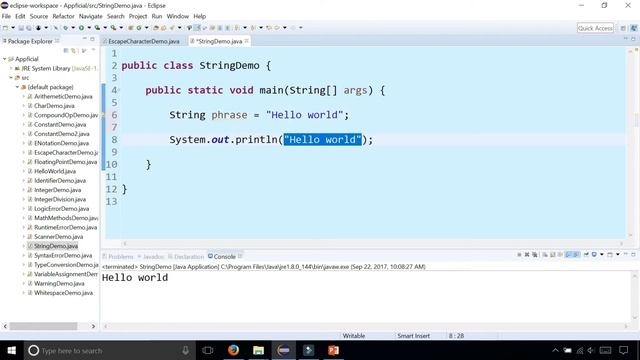Open the Run dropdown arrow beside play button

coord(89,28)
